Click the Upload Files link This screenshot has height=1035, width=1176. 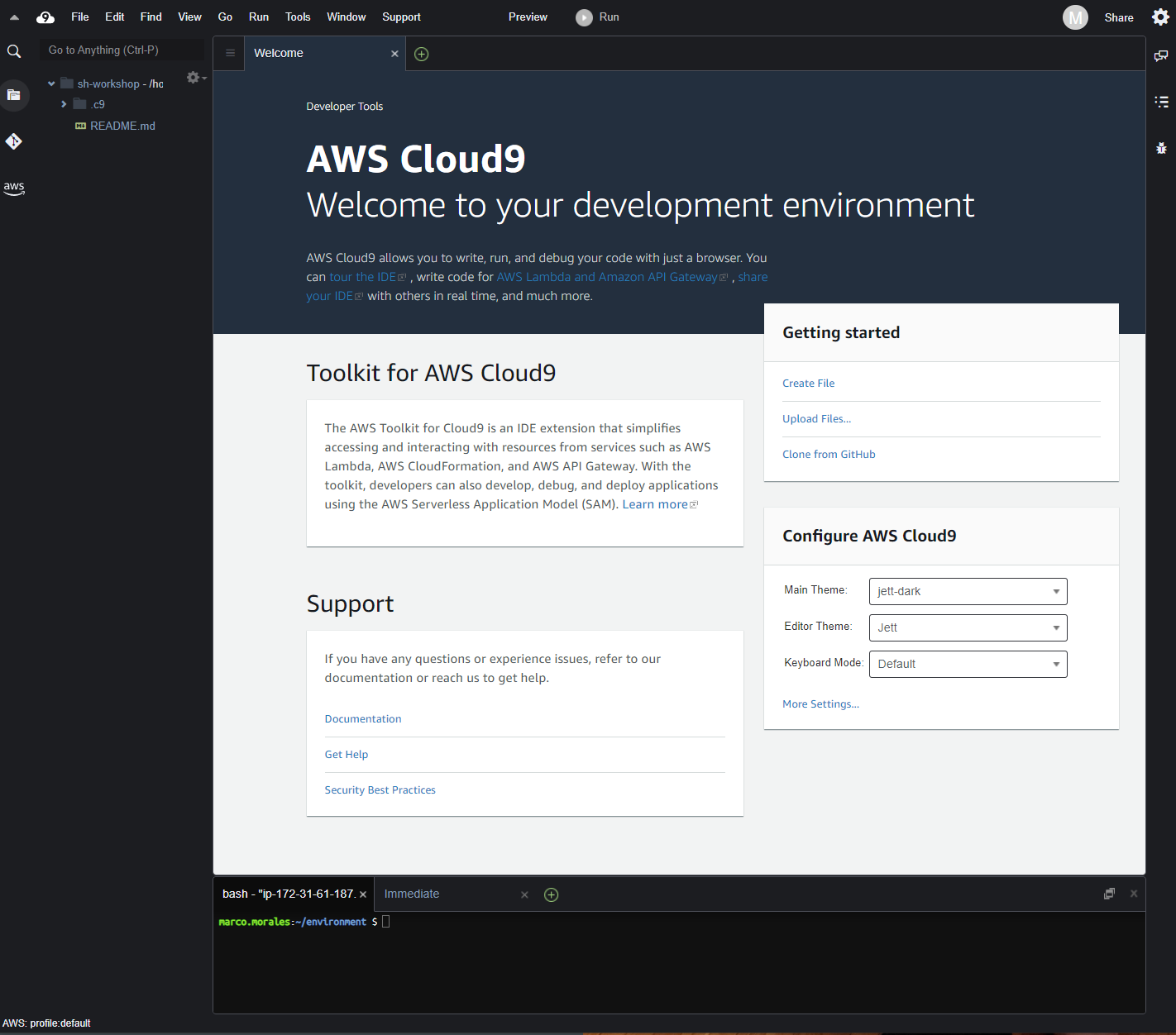coord(816,419)
